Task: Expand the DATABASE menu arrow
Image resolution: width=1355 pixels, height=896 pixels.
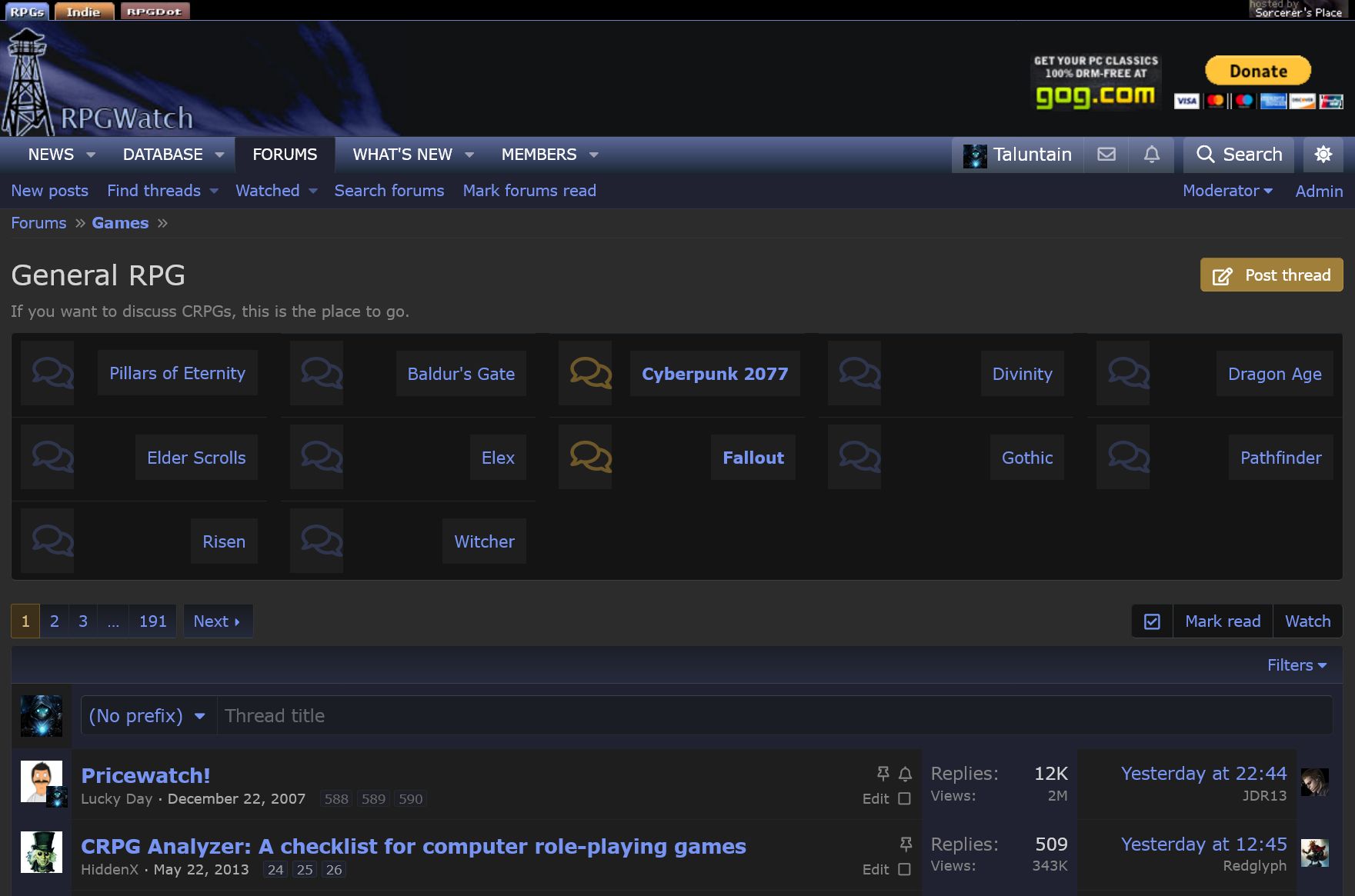Action: (219, 155)
